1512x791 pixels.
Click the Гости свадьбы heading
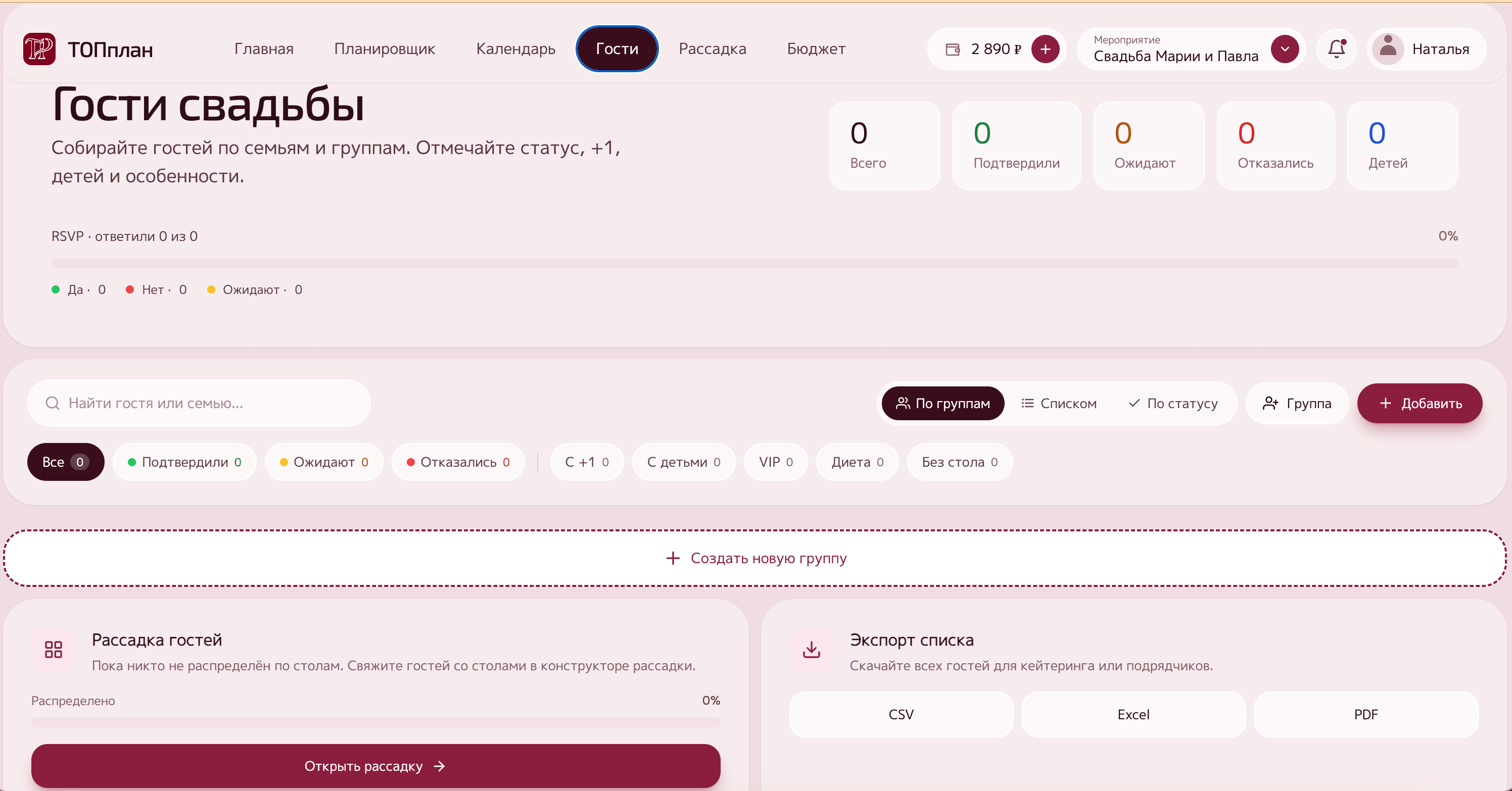[208, 105]
